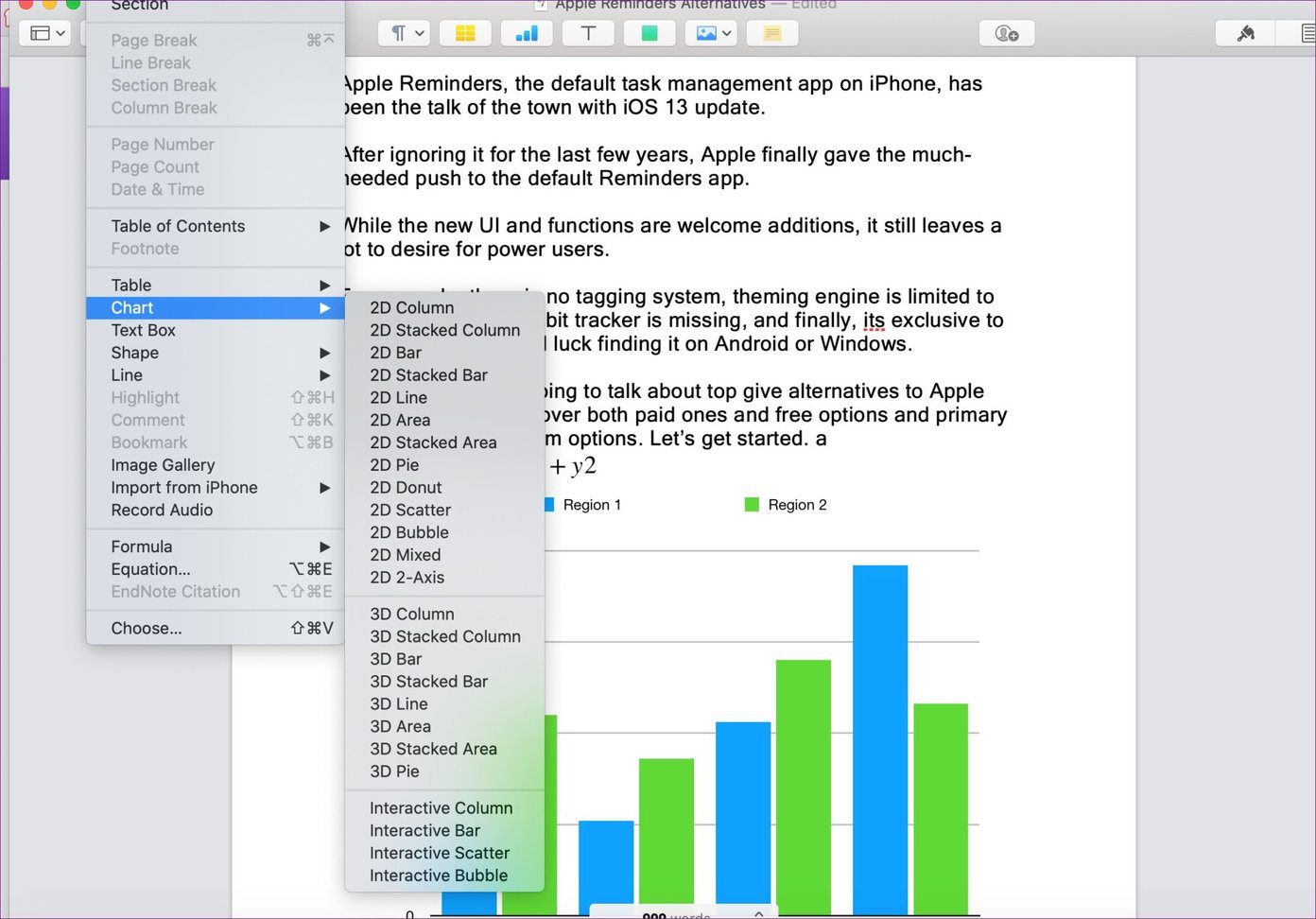The width and height of the screenshot is (1316, 919).
Task: Choose 2D Scatter chart
Action: point(444,511)
